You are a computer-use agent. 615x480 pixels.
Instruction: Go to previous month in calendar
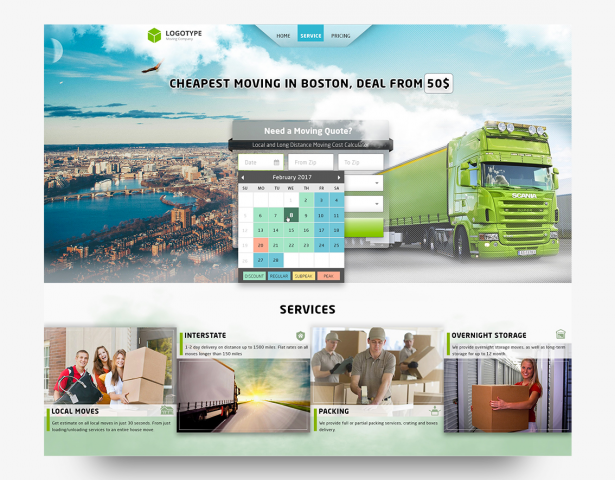[x=243, y=178]
